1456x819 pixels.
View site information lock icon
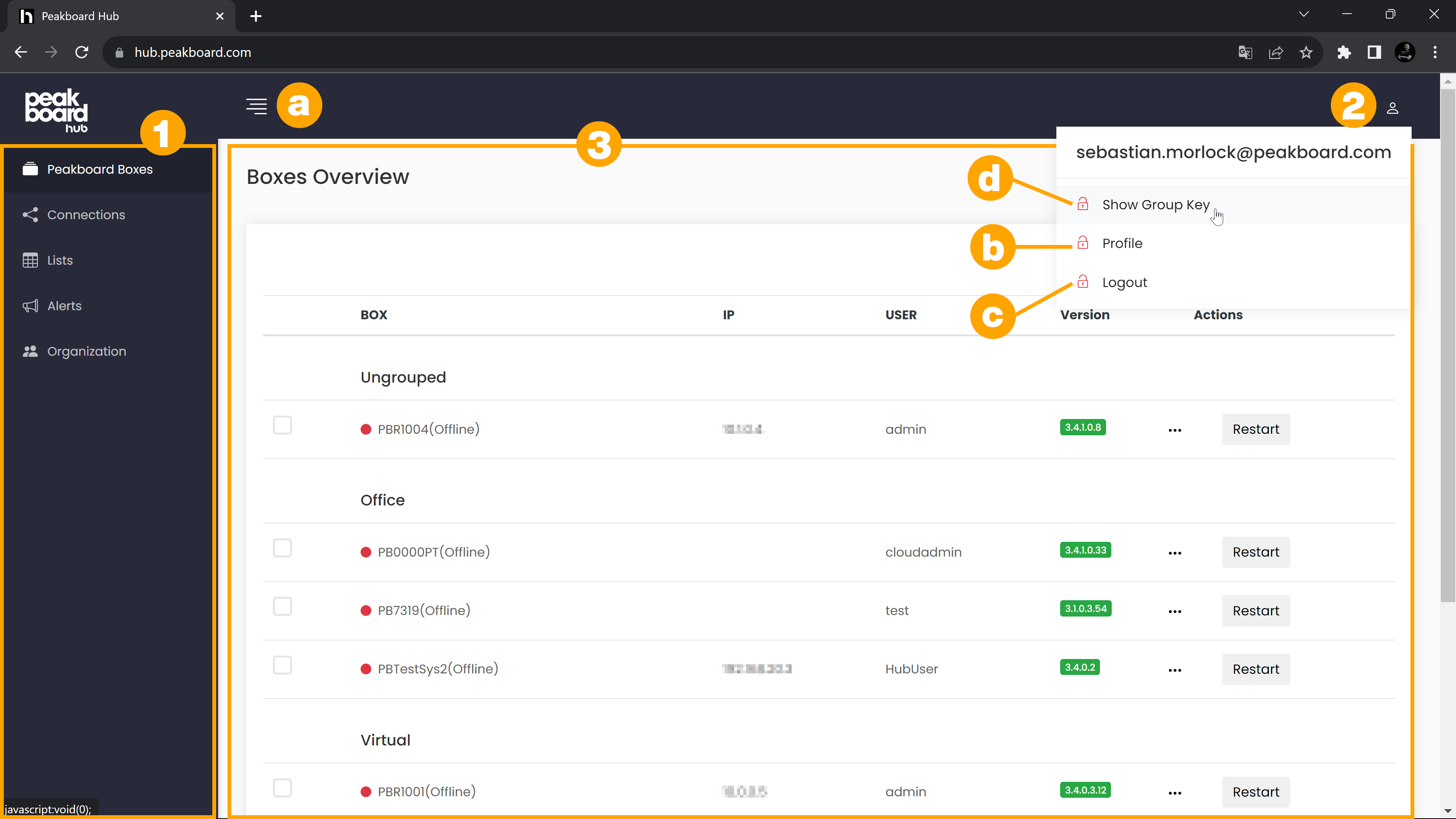pyautogui.click(x=119, y=53)
